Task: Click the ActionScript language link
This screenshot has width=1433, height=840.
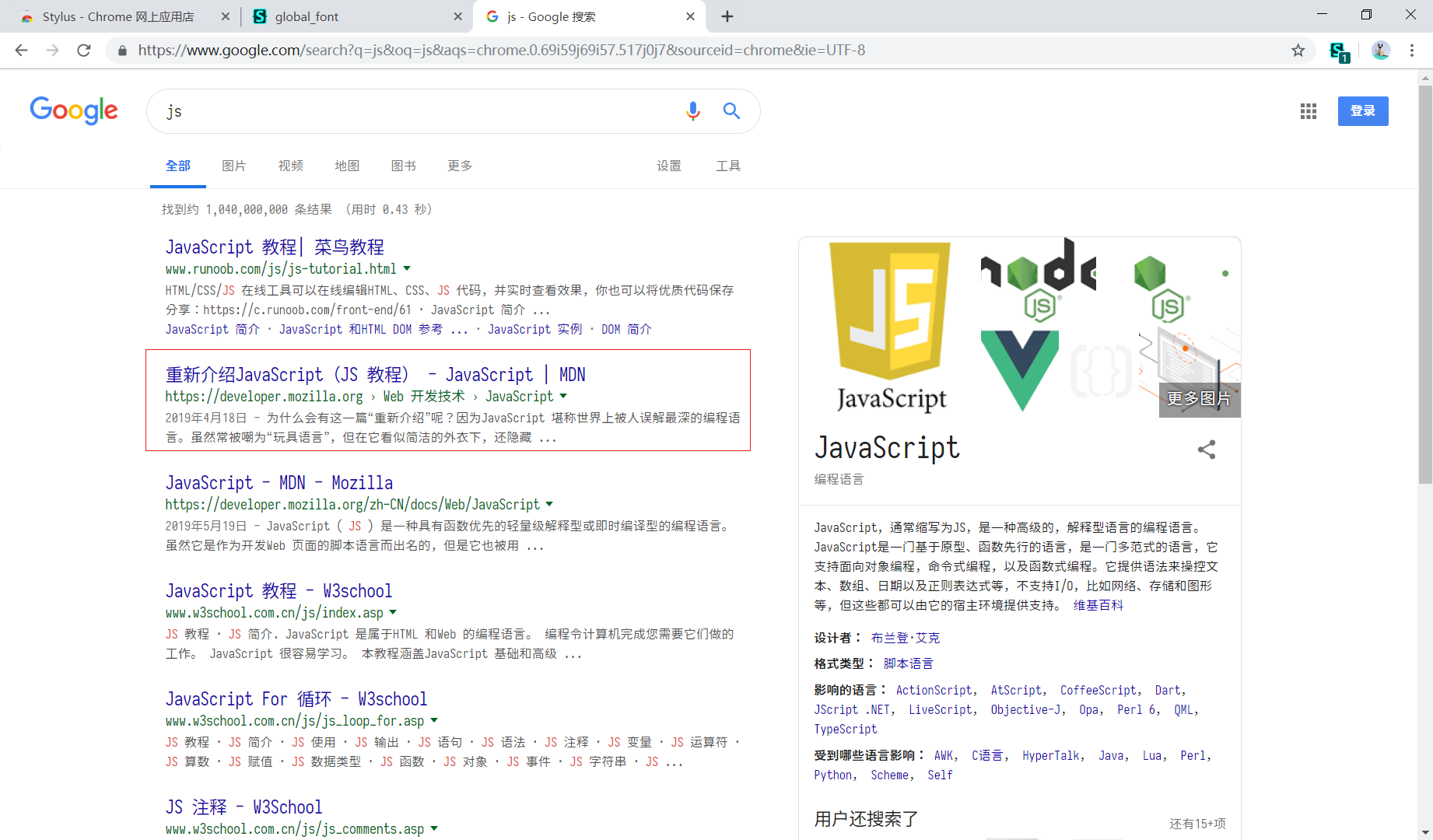Action: point(934,690)
